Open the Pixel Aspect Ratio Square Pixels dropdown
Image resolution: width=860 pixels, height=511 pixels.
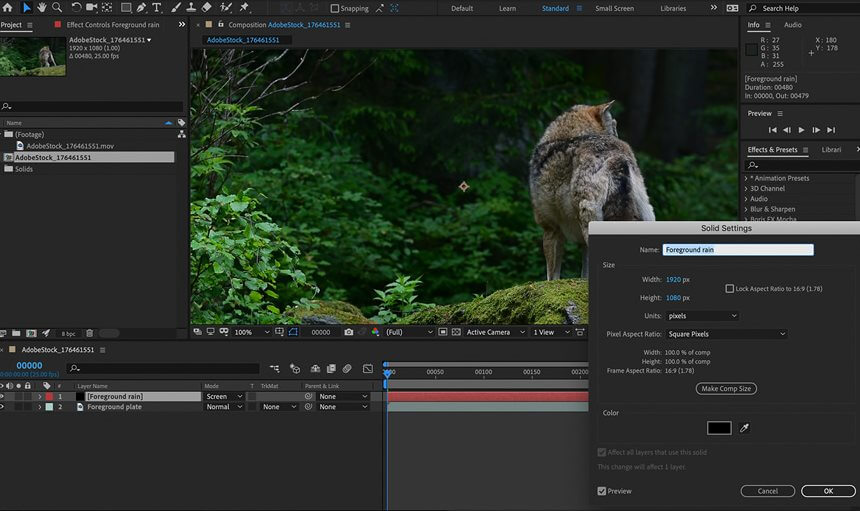tap(726, 334)
